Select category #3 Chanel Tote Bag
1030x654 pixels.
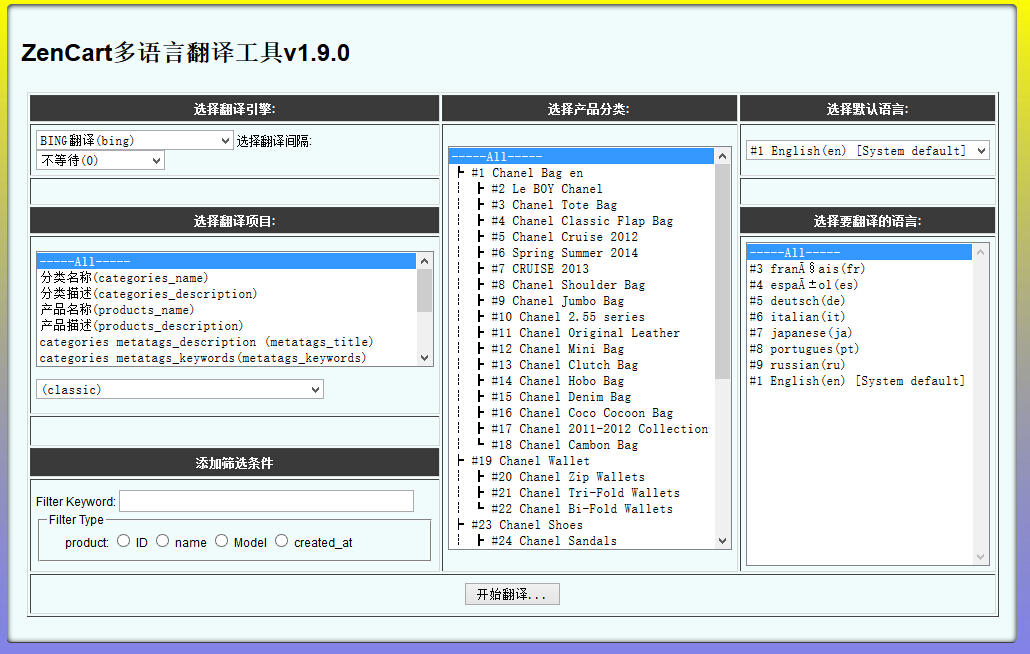click(x=581, y=205)
